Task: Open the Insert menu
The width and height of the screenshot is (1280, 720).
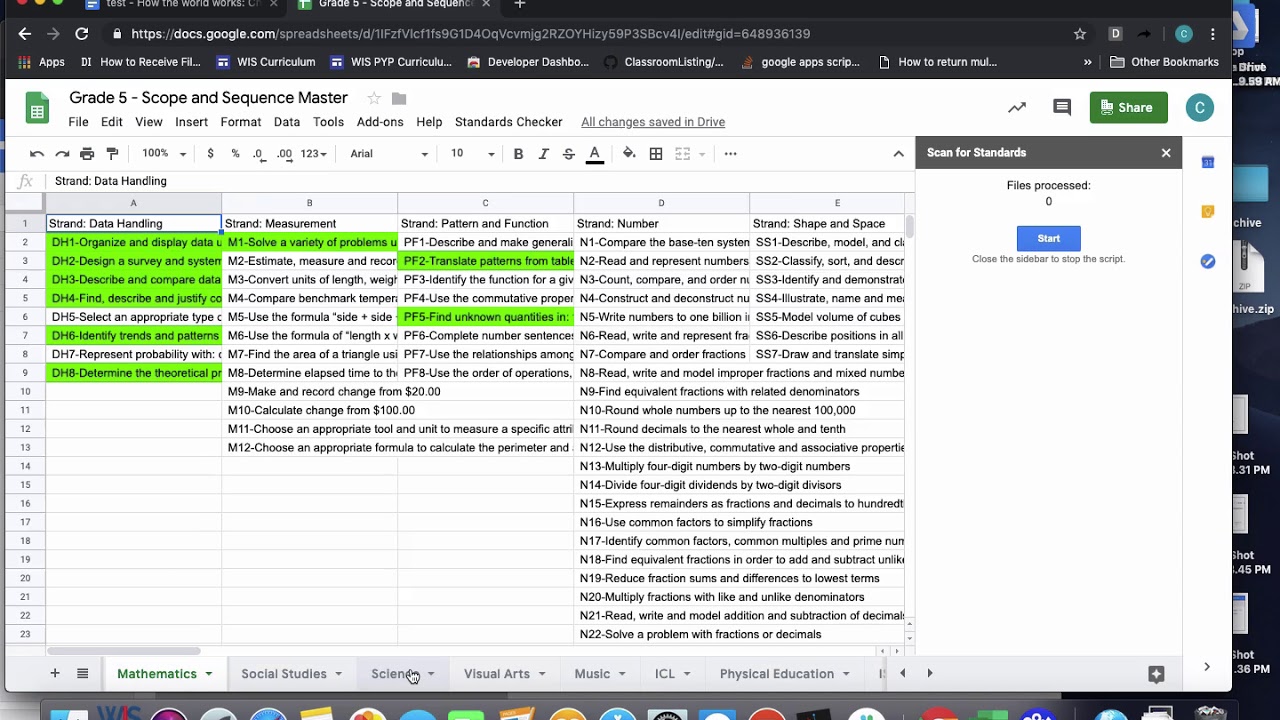Action: tap(191, 122)
